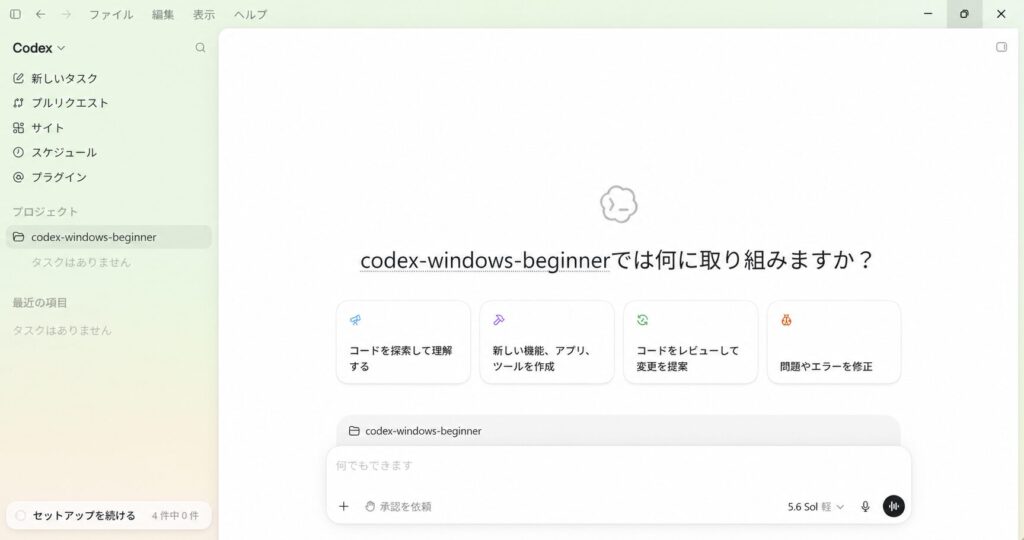This screenshot has width=1024, height=540.
Task: Click the 最近の項目 section header
Action: (x=40, y=303)
